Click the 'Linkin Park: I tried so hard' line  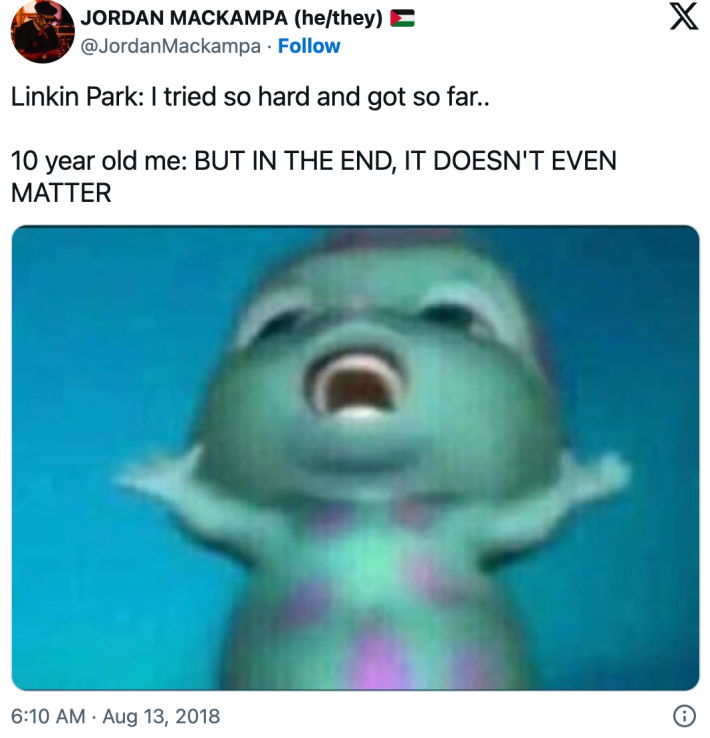pos(250,96)
